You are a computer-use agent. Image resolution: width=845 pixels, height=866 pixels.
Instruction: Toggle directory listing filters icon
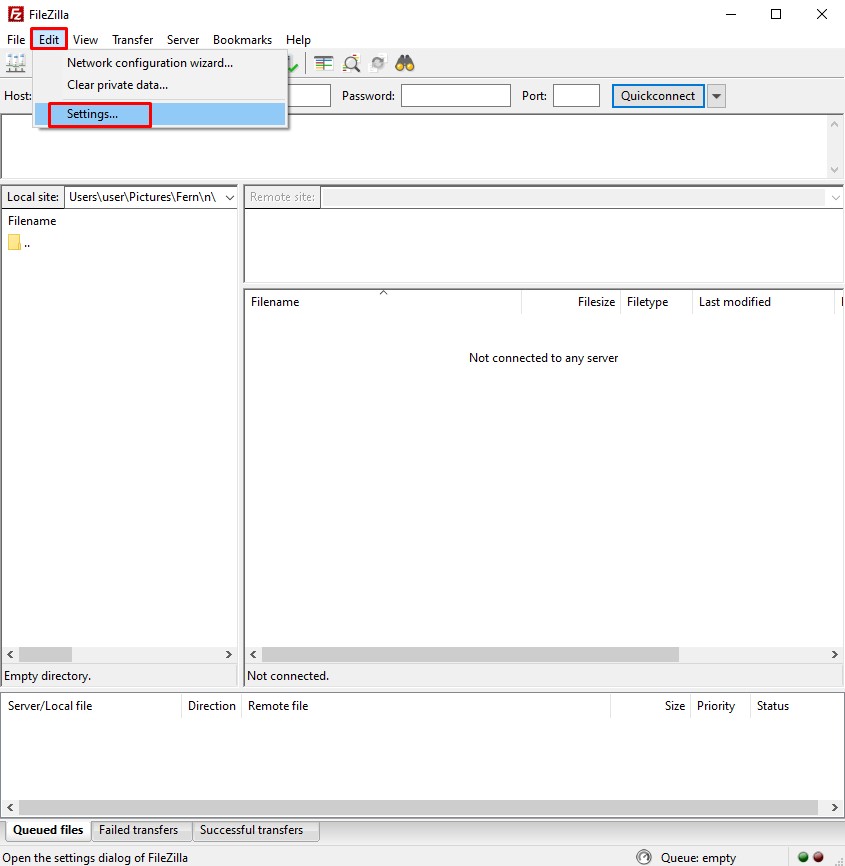tap(324, 64)
